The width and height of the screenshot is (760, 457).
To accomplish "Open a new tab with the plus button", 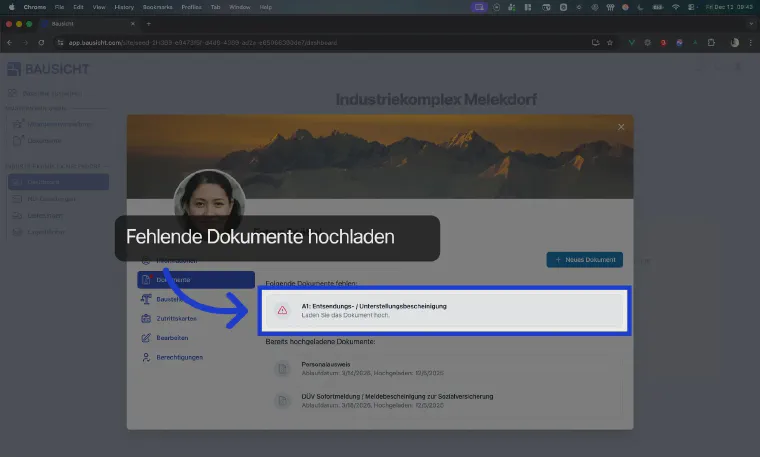I will [x=149, y=24].
